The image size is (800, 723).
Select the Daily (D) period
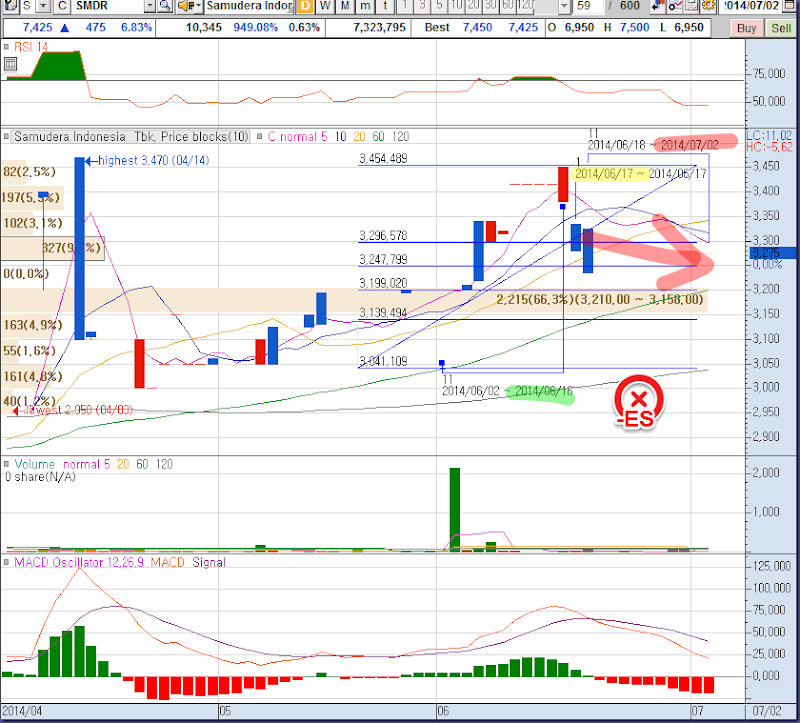(x=305, y=6)
